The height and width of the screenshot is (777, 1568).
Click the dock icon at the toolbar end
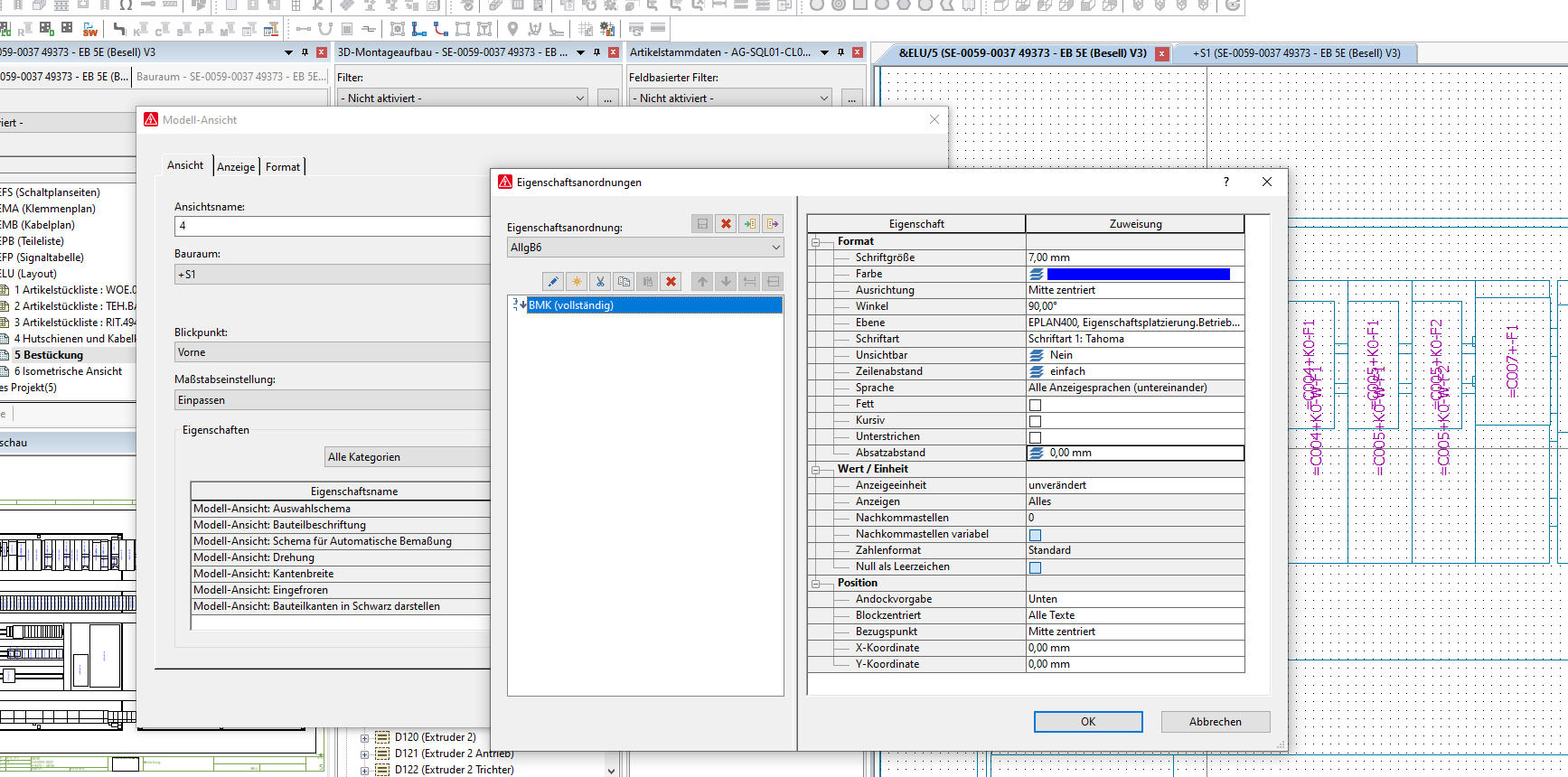(773, 282)
